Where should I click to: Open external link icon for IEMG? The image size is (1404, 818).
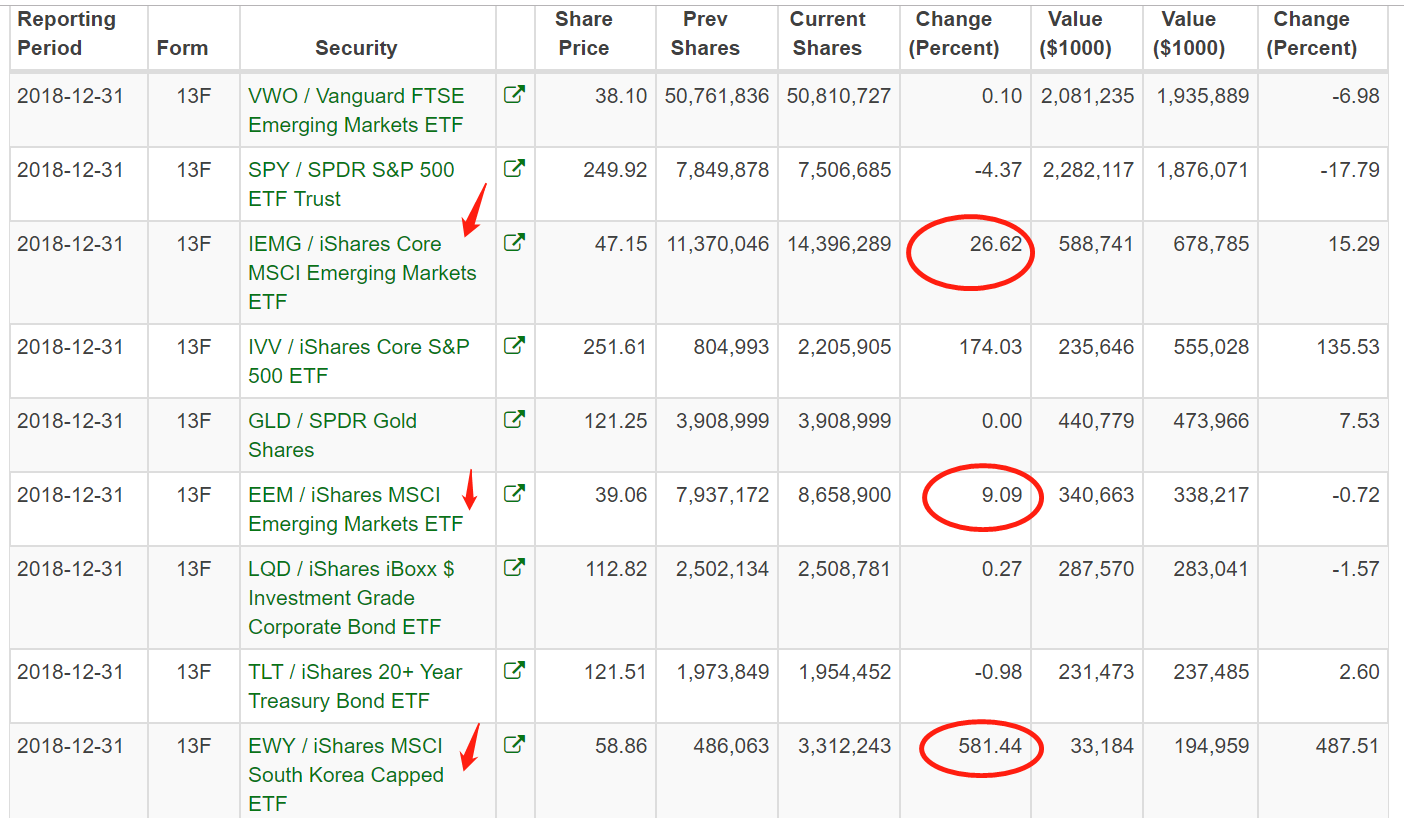coord(514,243)
